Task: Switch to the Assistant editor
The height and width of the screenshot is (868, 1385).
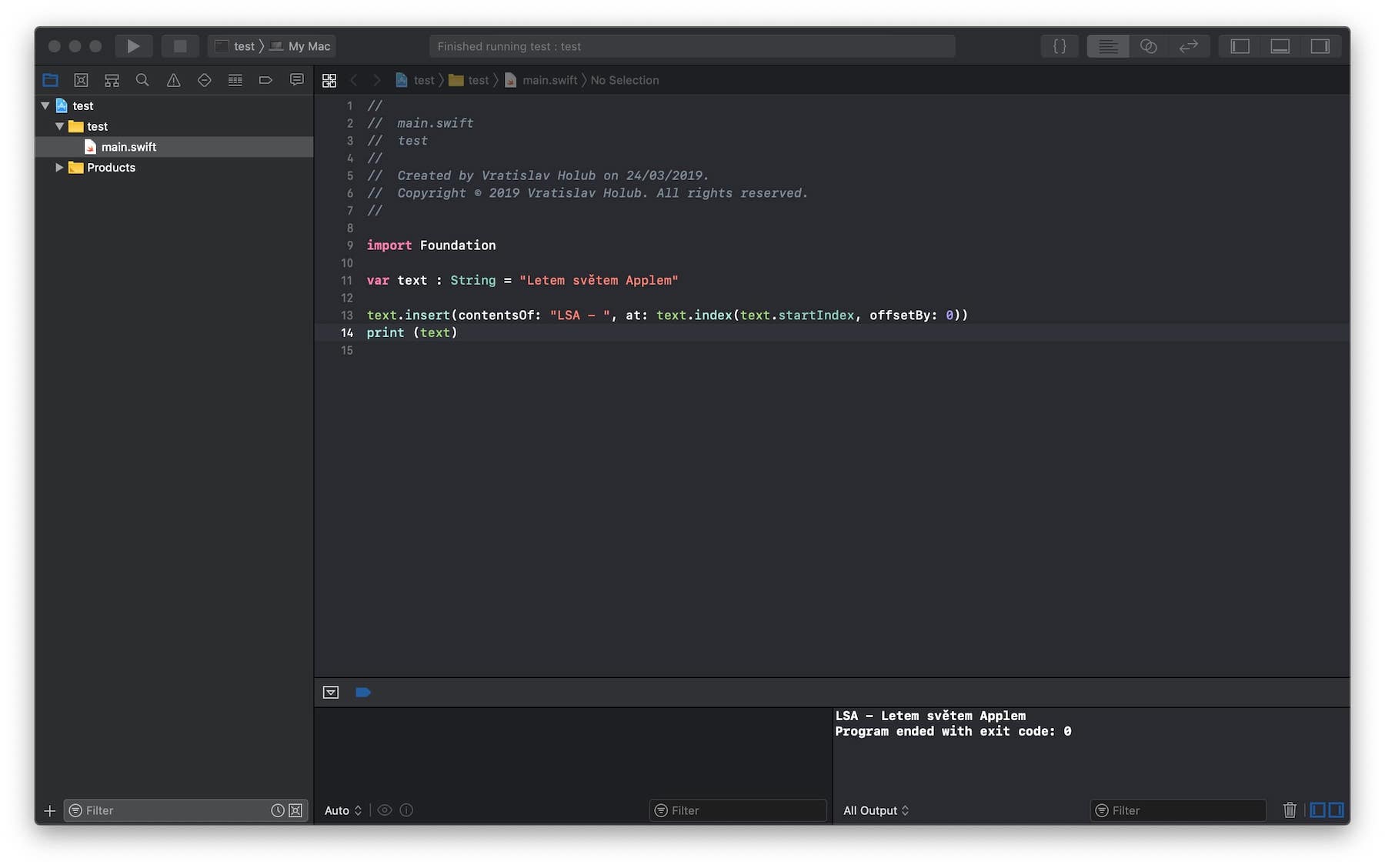Action: (1148, 46)
